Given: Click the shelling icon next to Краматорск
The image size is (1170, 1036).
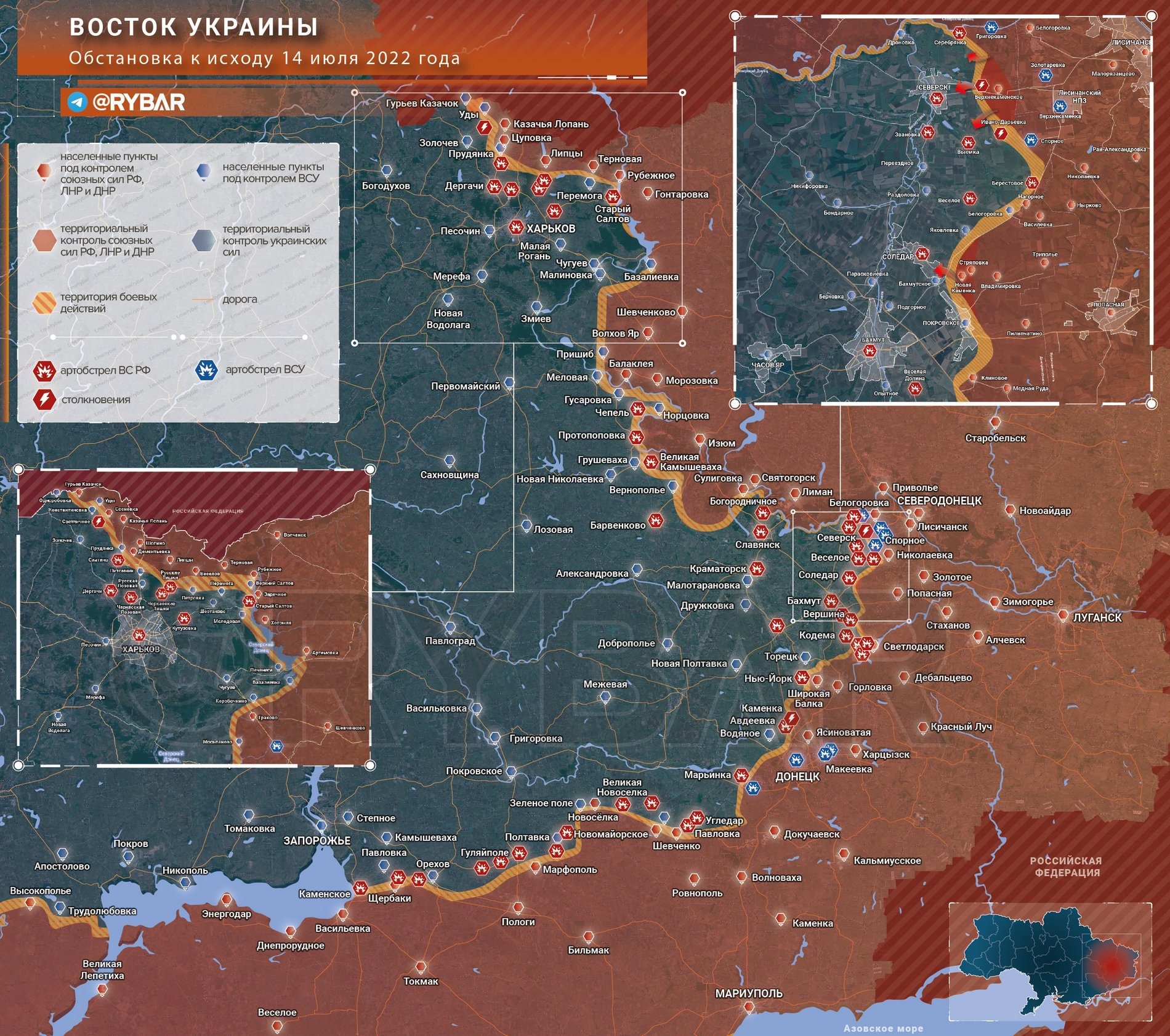Looking at the screenshot, I should coord(756,568).
